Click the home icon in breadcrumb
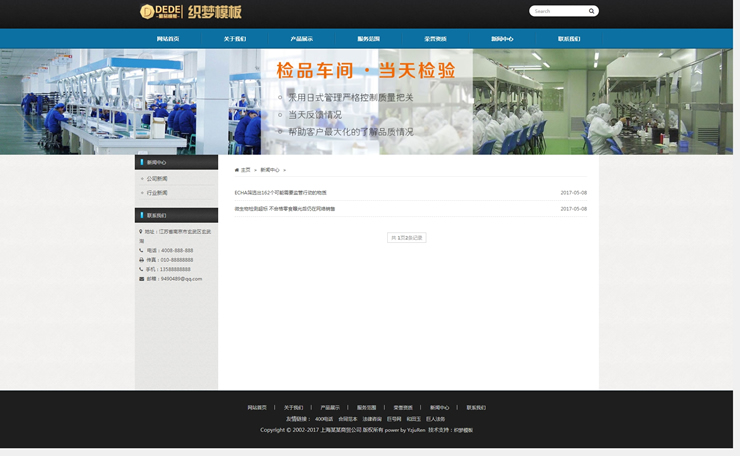Image resolution: width=740 pixels, height=456 pixels. [x=237, y=170]
